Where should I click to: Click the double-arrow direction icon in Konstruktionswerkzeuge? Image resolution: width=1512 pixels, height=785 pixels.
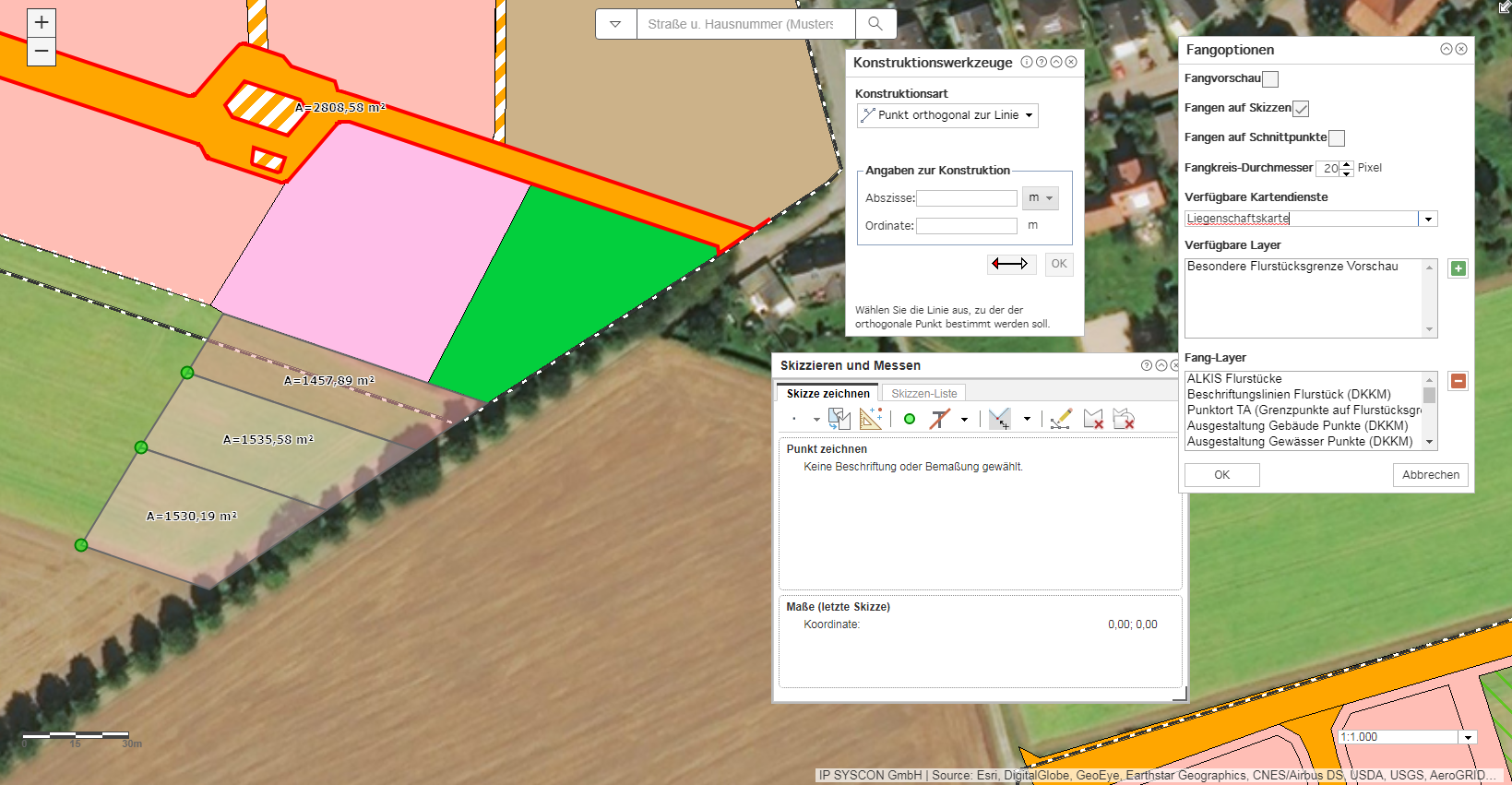pyautogui.click(x=1010, y=264)
